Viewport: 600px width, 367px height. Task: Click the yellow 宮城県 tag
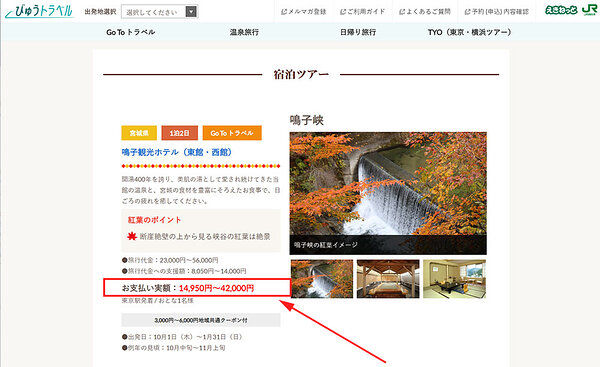[x=139, y=133]
